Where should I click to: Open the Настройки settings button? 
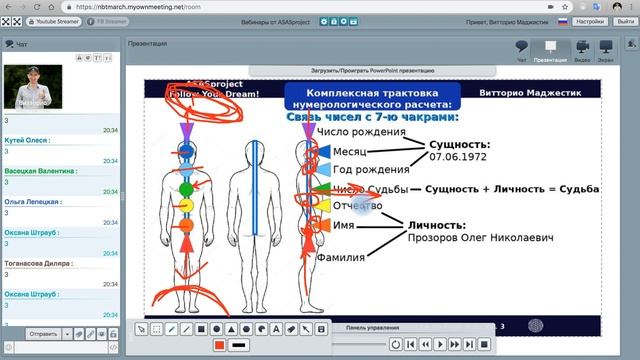coord(590,22)
